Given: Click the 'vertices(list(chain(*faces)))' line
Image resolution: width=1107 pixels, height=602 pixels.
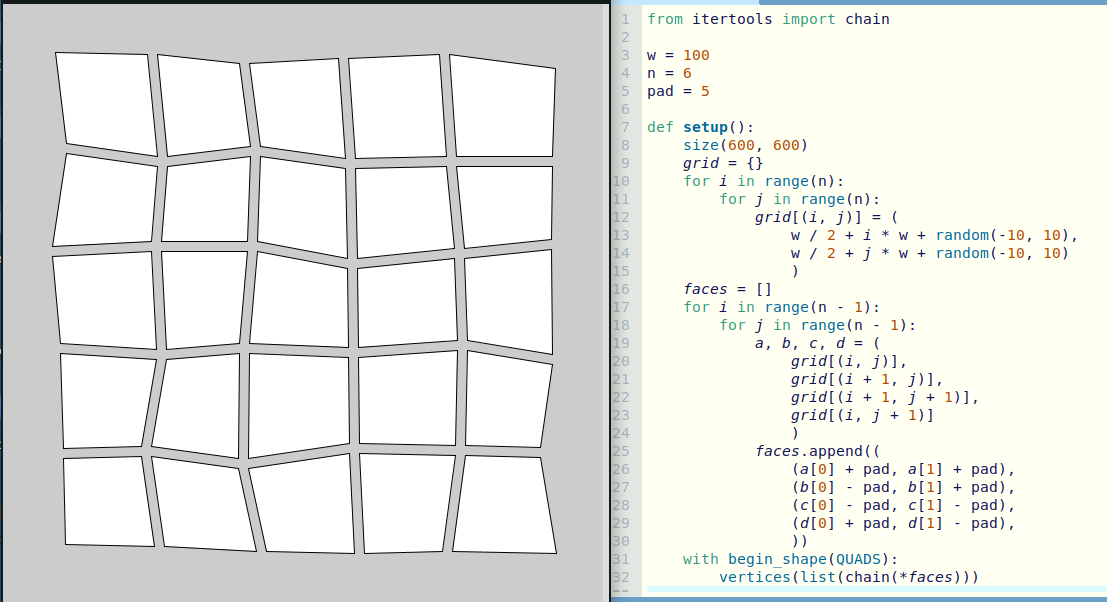Looking at the screenshot, I should coord(849,577).
